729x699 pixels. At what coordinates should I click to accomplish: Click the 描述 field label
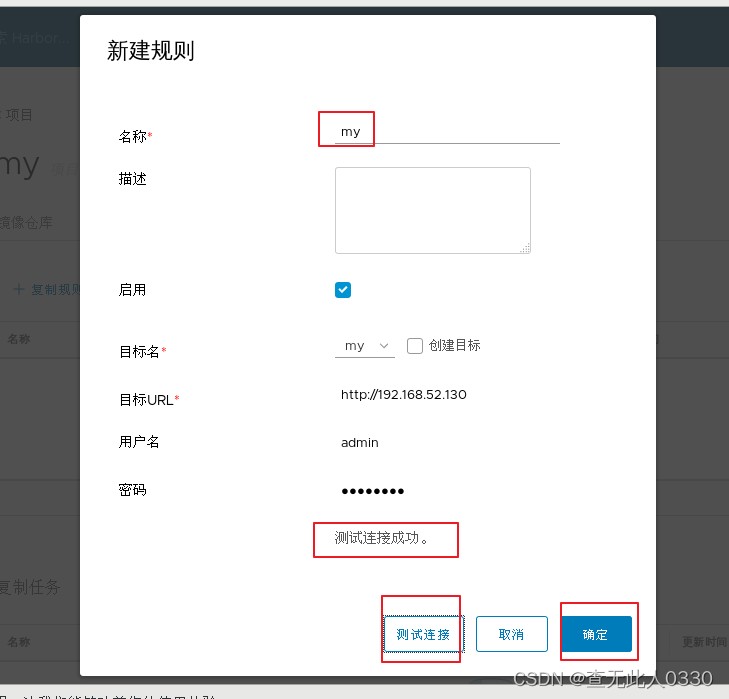click(133, 179)
